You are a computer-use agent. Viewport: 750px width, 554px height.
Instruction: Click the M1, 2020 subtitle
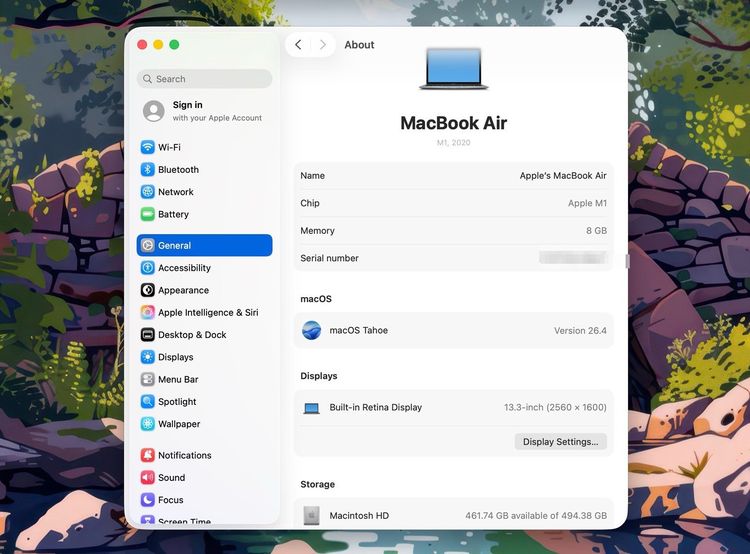(x=453, y=143)
